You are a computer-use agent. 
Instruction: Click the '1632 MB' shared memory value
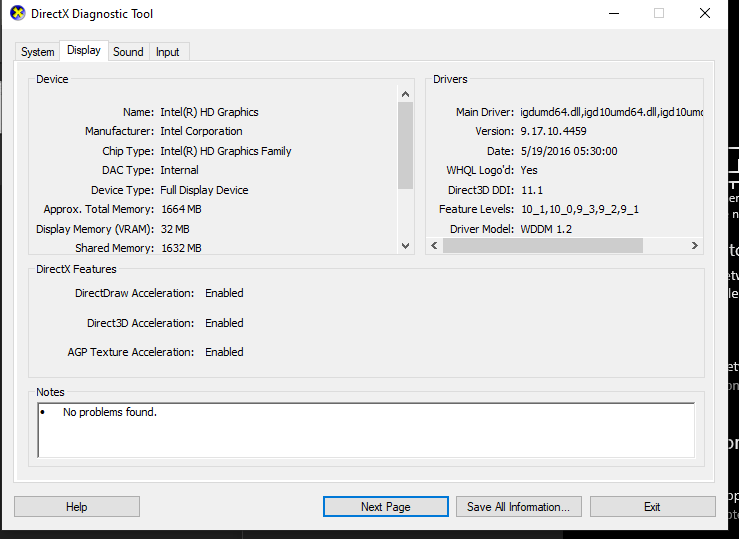coord(181,248)
